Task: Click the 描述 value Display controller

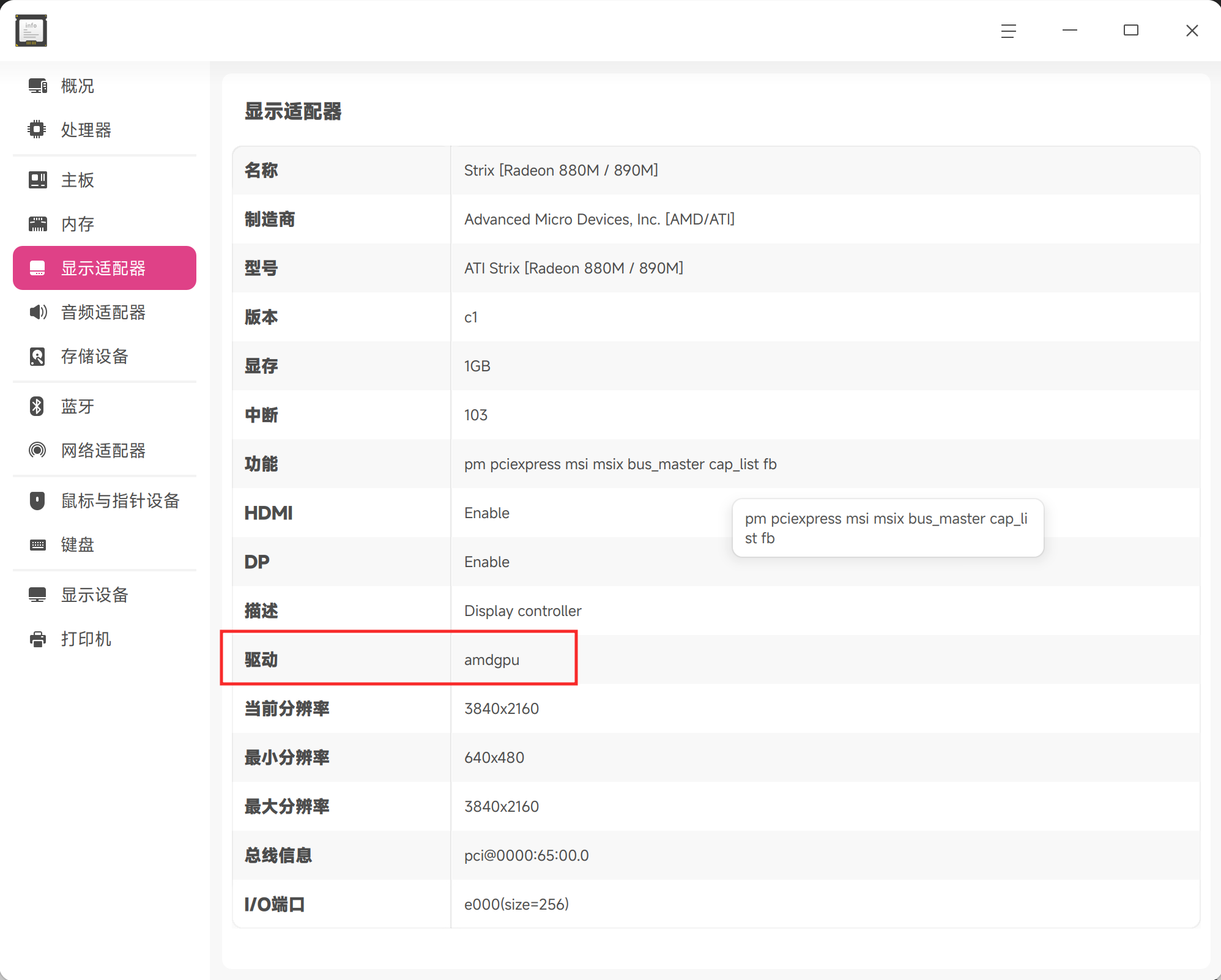Action: click(523, 611)
